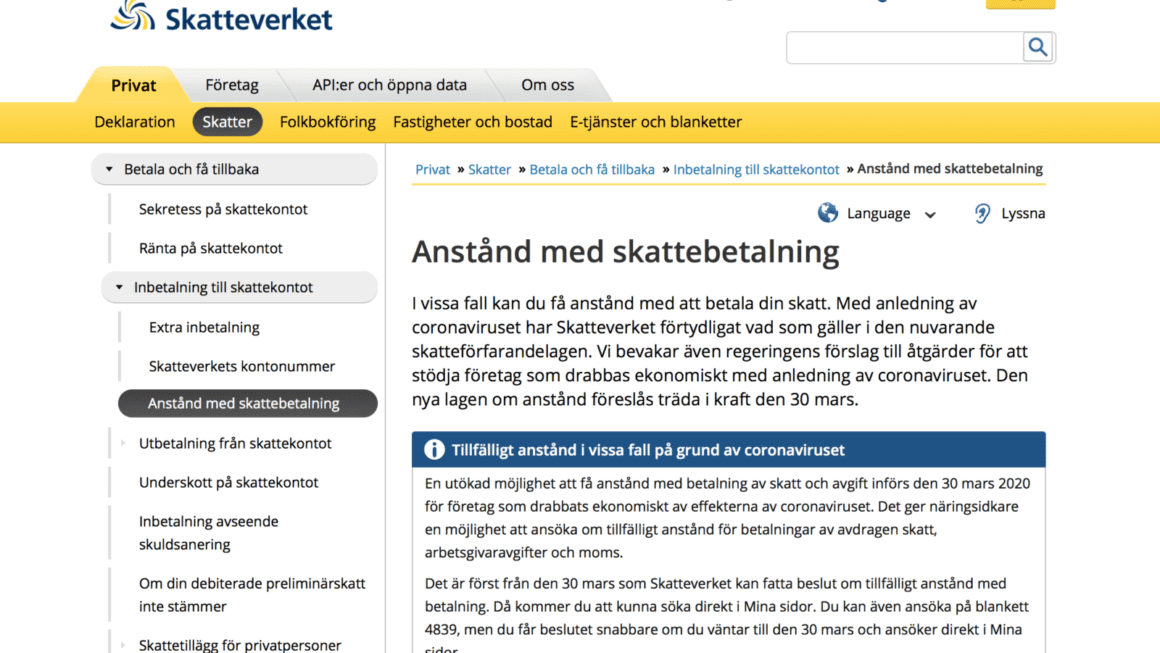
Task: Click the Skatter breadcrumb link
Action: click(489, 169)
